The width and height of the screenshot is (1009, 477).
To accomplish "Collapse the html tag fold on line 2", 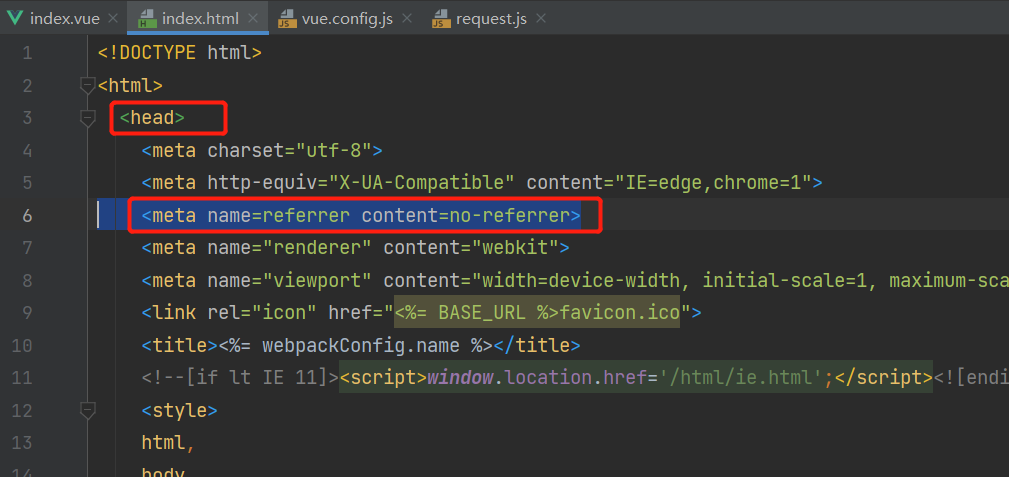I will pyautogui.click(x=87, y=85).
